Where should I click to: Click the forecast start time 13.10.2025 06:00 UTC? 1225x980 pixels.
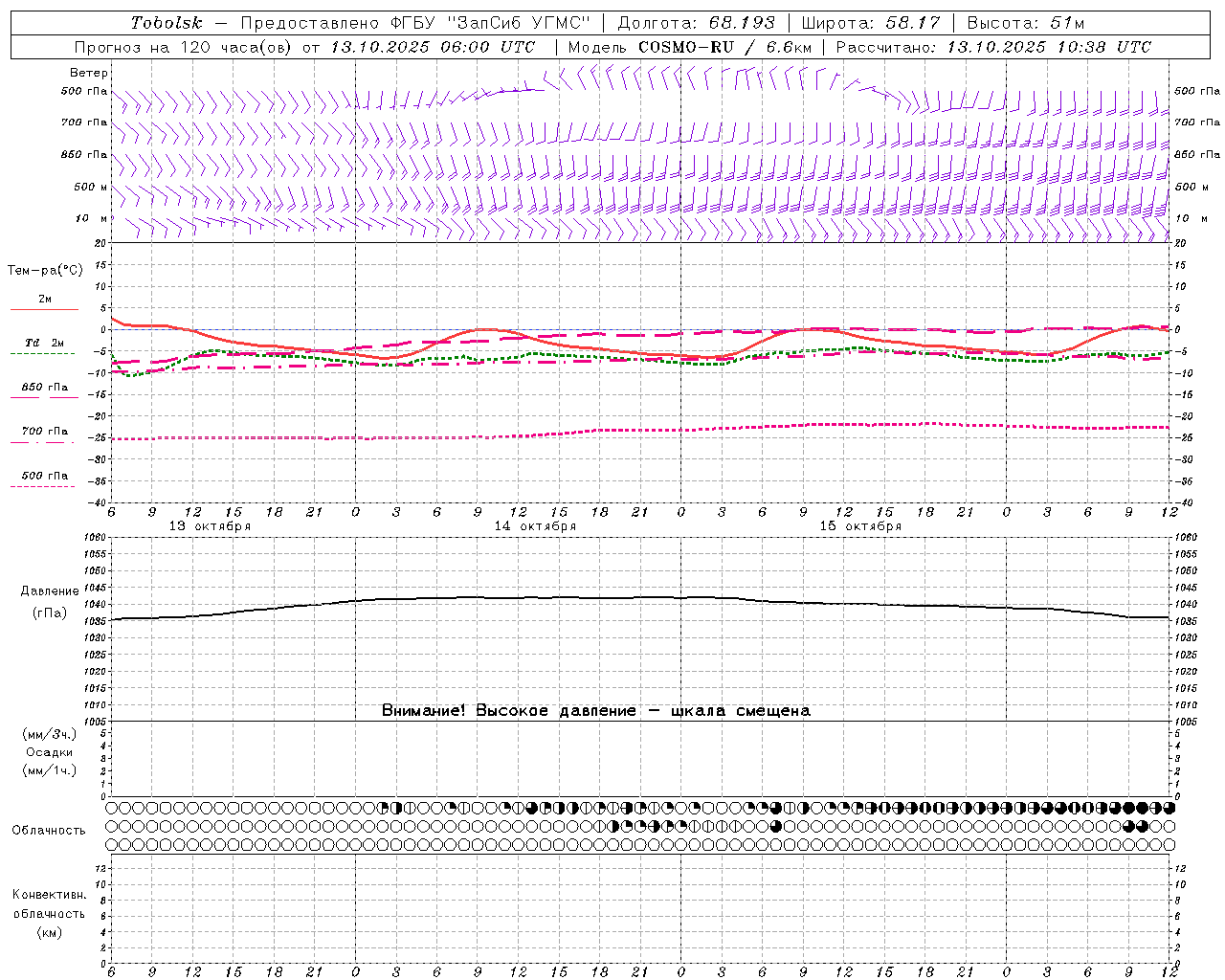(x=434, y=47)
